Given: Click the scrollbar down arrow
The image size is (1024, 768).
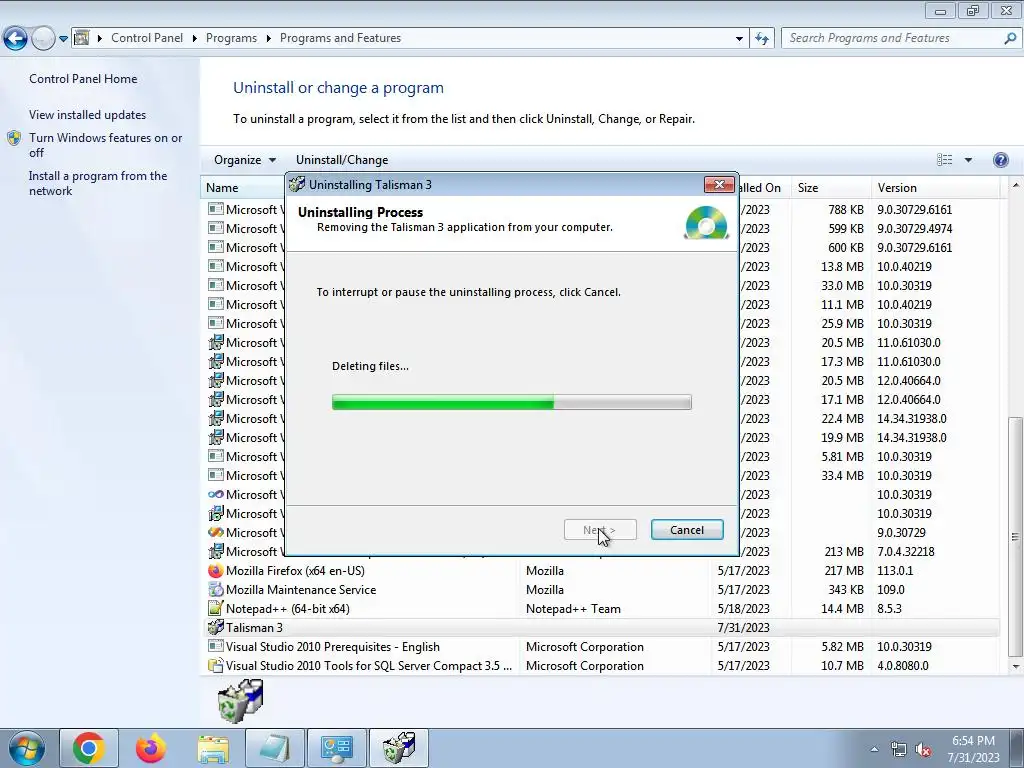Looking at the screenshot, I should pos(1015,666).
